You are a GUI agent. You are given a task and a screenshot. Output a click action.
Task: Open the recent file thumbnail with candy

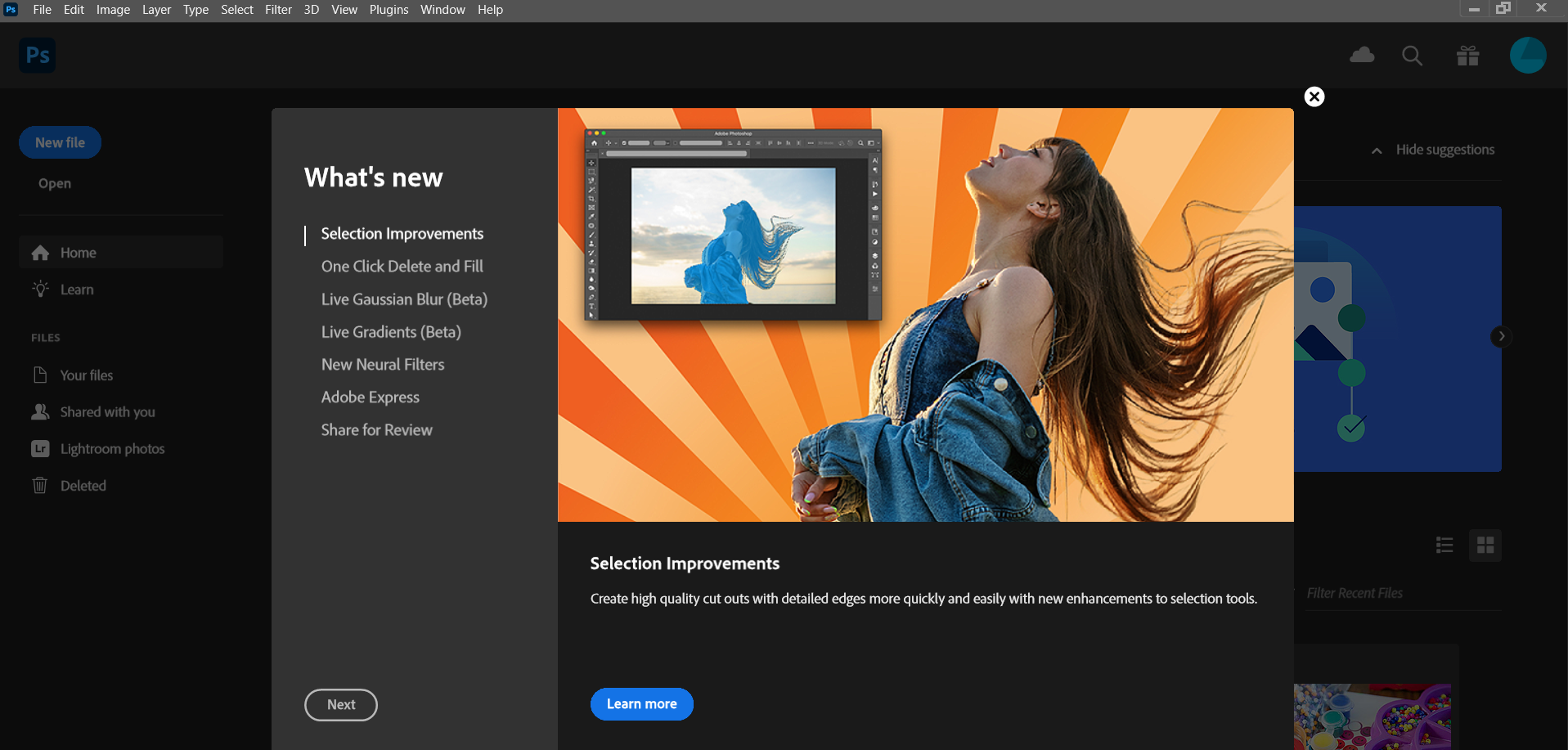1373,716
